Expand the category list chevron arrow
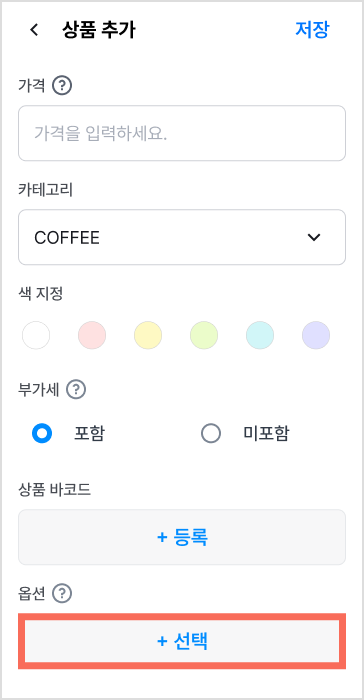 (x=314, y=238)
